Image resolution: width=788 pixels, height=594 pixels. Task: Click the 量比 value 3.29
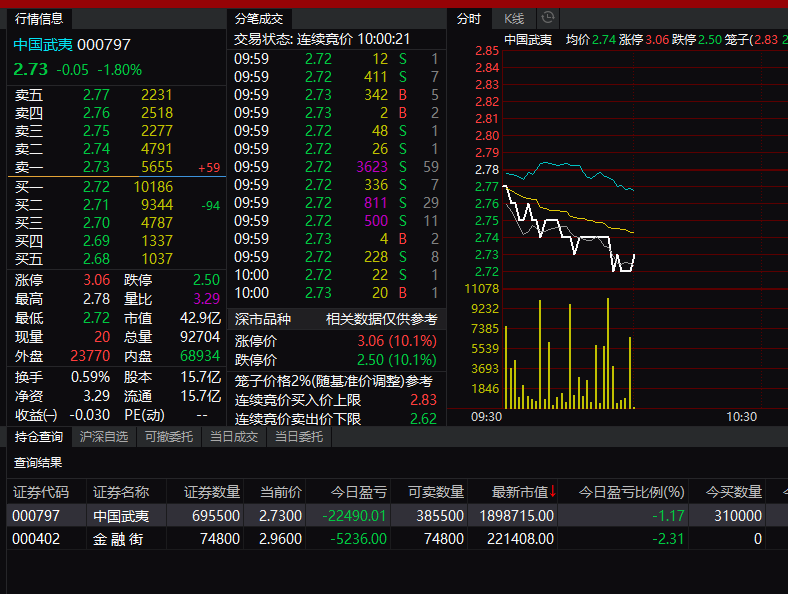click(x=207, y=299)
